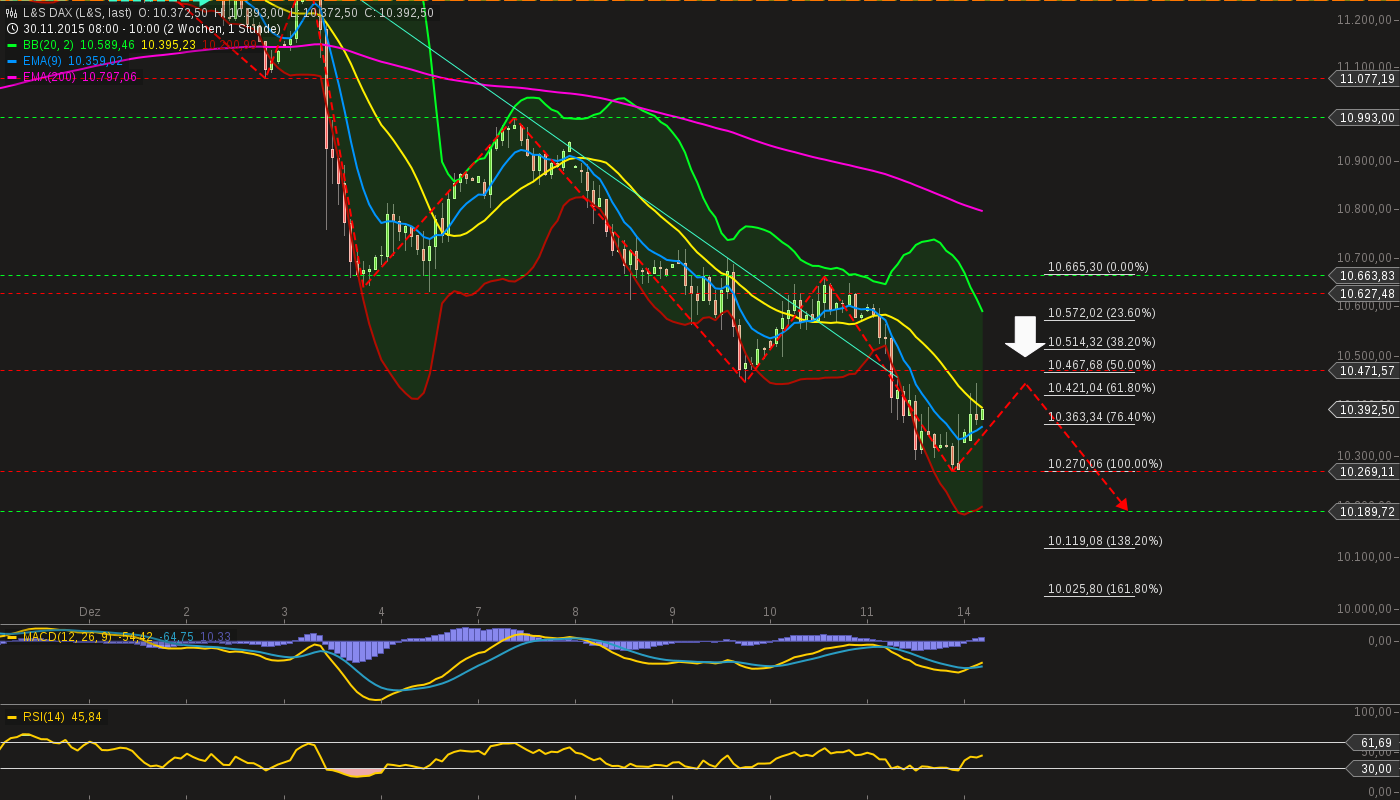Image resolution: width=1400 pixels, height=800 pixels.
Task: Open the EMA(9) indicator label
Action: [43, 61]
